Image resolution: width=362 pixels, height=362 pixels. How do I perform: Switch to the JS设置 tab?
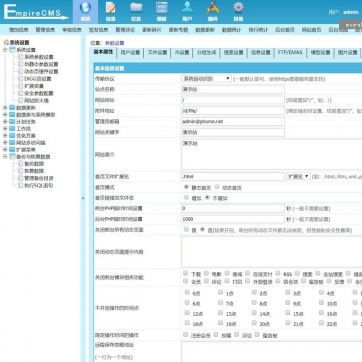coord(182,53)
